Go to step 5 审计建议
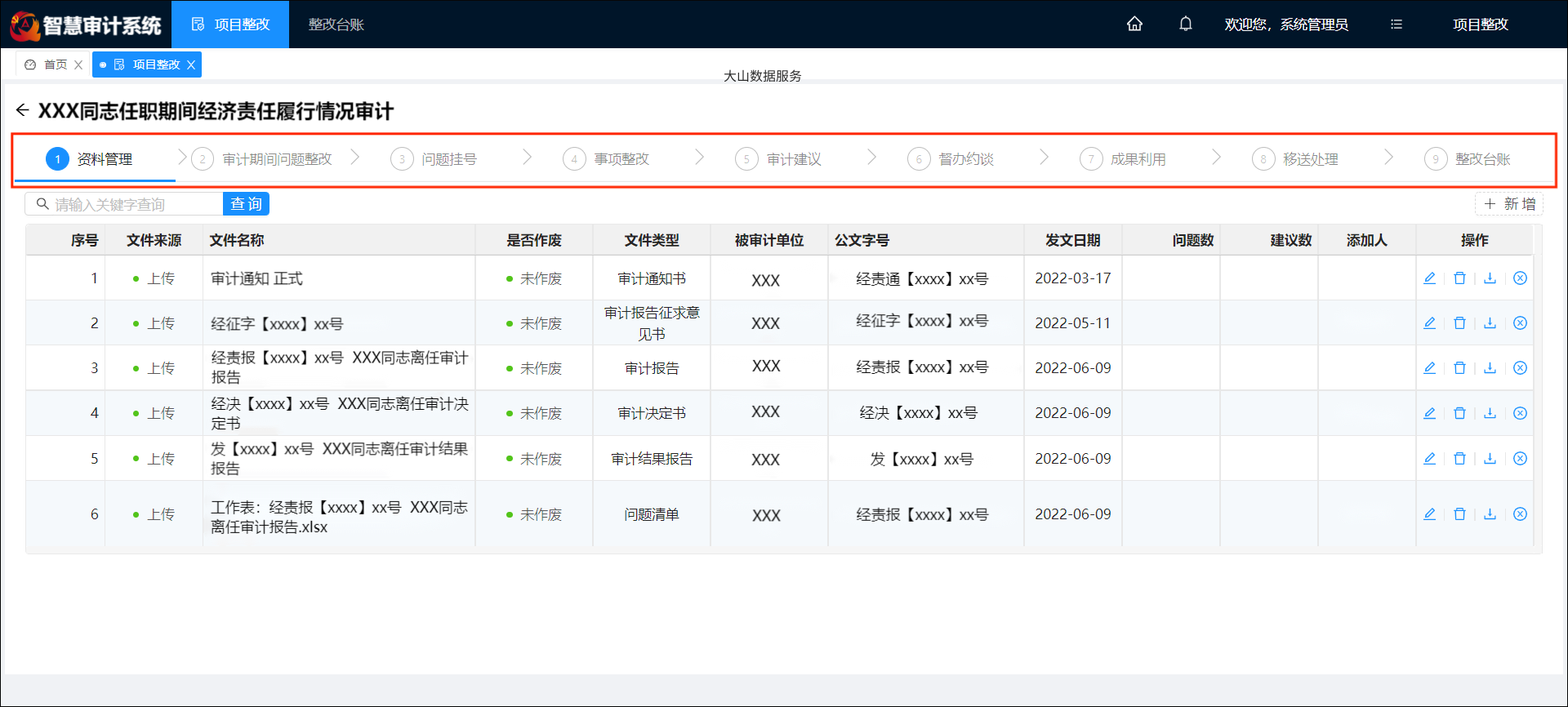 pos(778,159)
